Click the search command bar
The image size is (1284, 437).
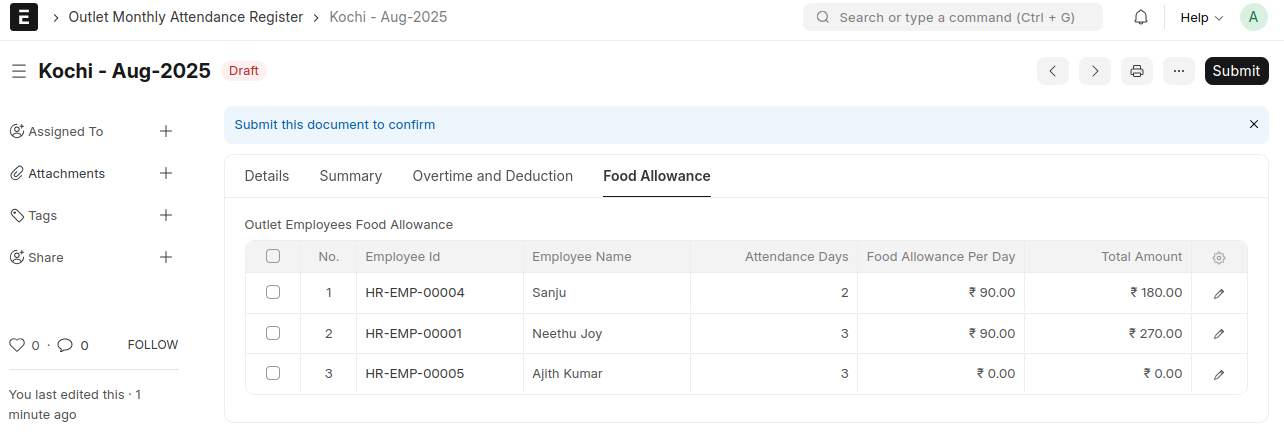(x=952, y=17)
